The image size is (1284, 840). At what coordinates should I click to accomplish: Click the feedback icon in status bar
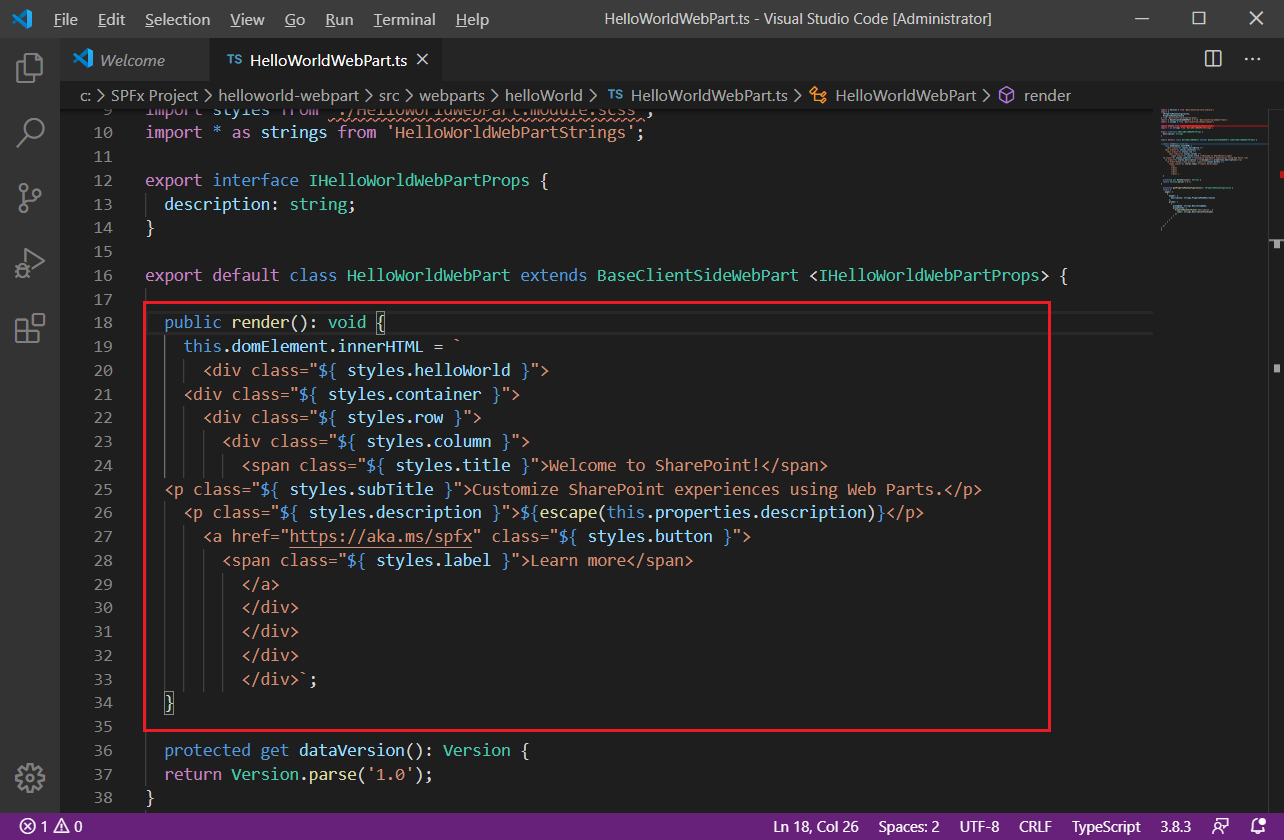tap(1220, 827)
